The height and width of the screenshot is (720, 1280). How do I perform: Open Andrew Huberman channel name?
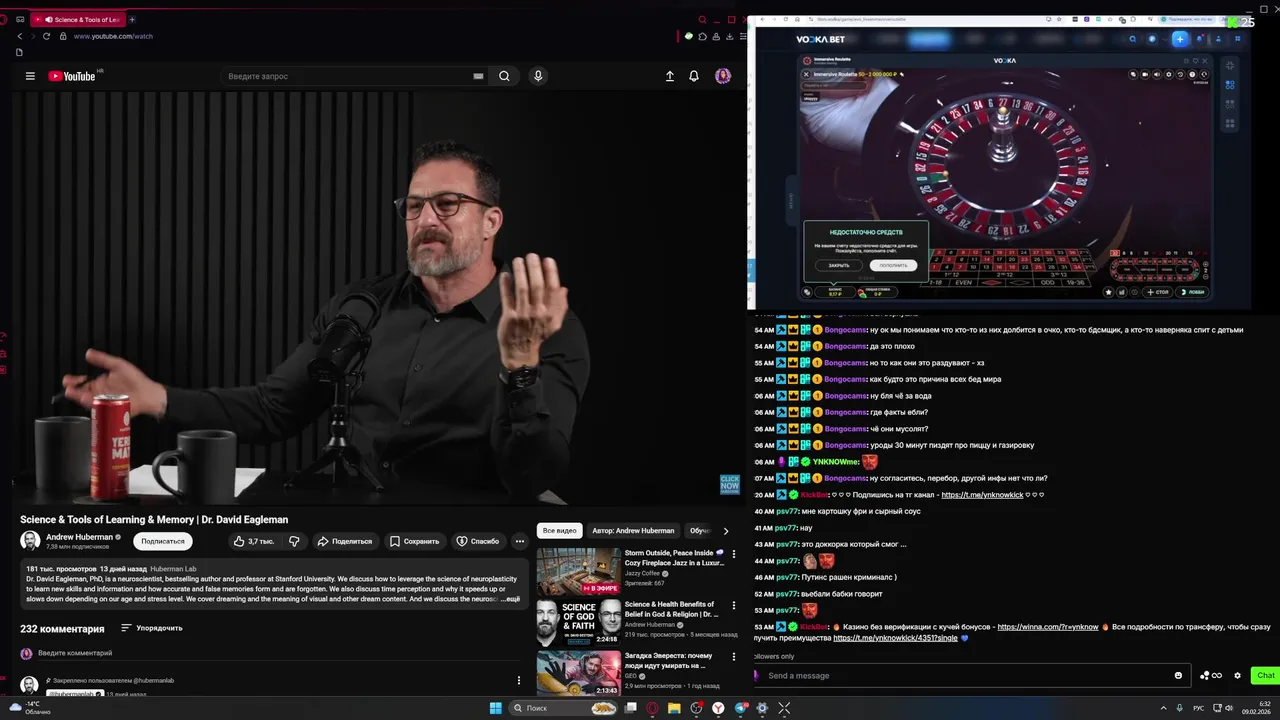click(79, 537)
